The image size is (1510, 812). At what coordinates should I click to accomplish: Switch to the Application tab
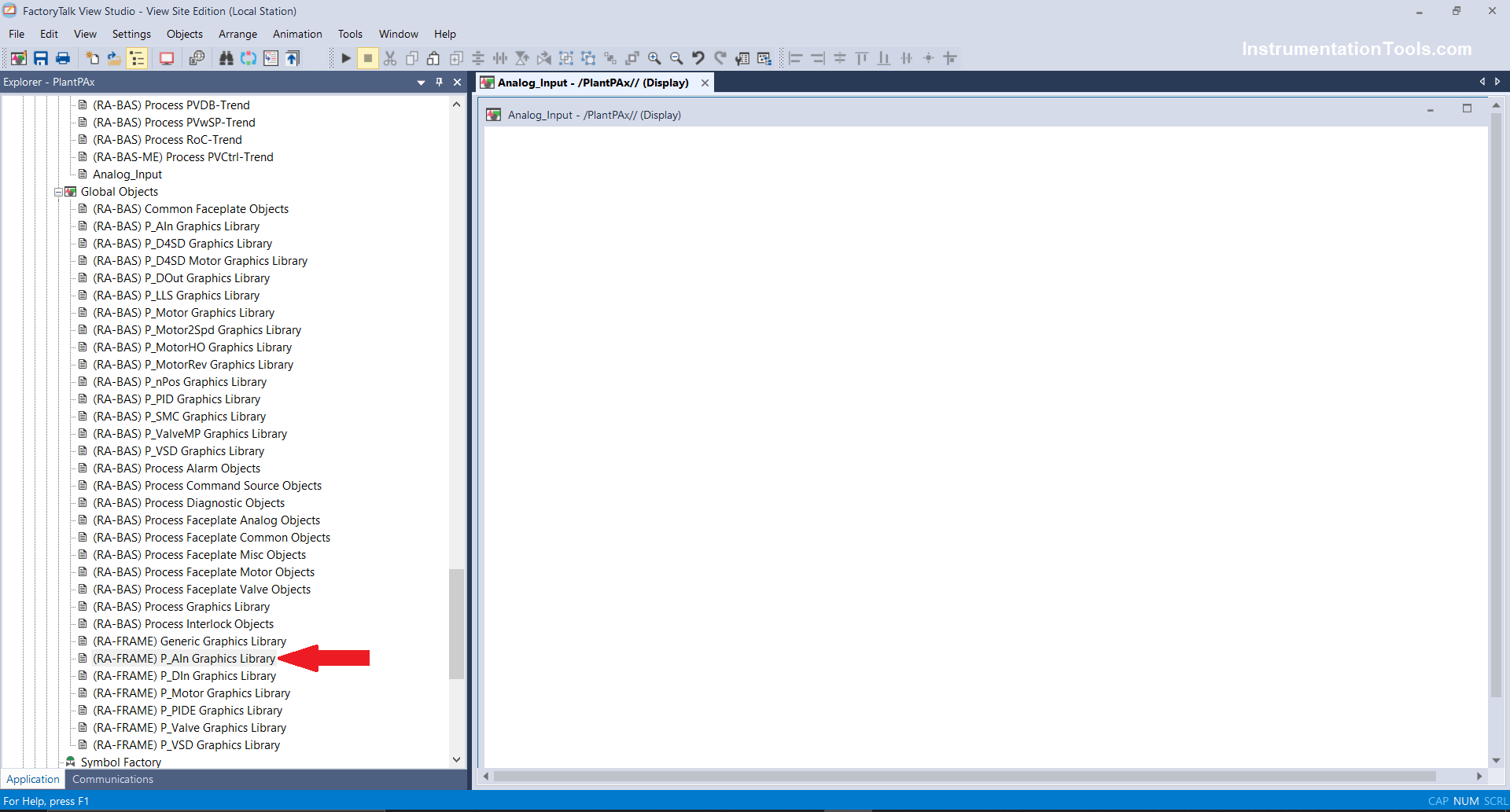coord(33,779)
